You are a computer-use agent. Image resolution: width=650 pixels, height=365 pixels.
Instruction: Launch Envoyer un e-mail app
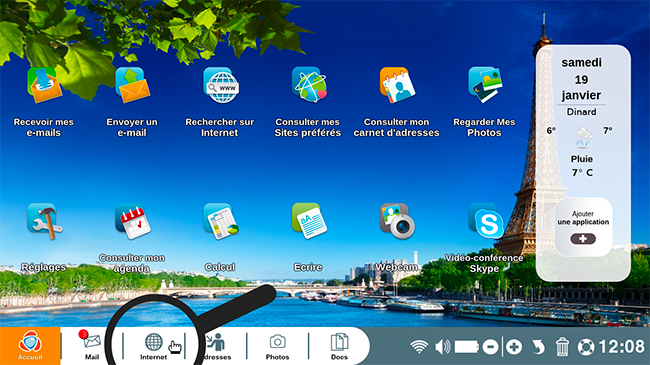(x=132, y=85)
